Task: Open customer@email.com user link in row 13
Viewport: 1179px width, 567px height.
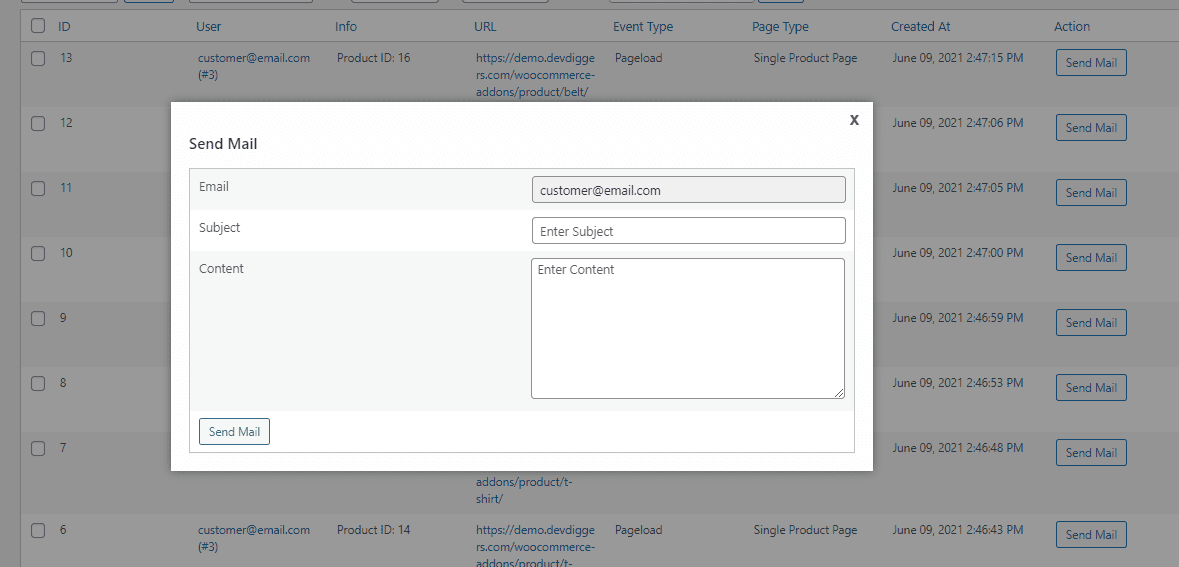Action: (x=254, y=66)
